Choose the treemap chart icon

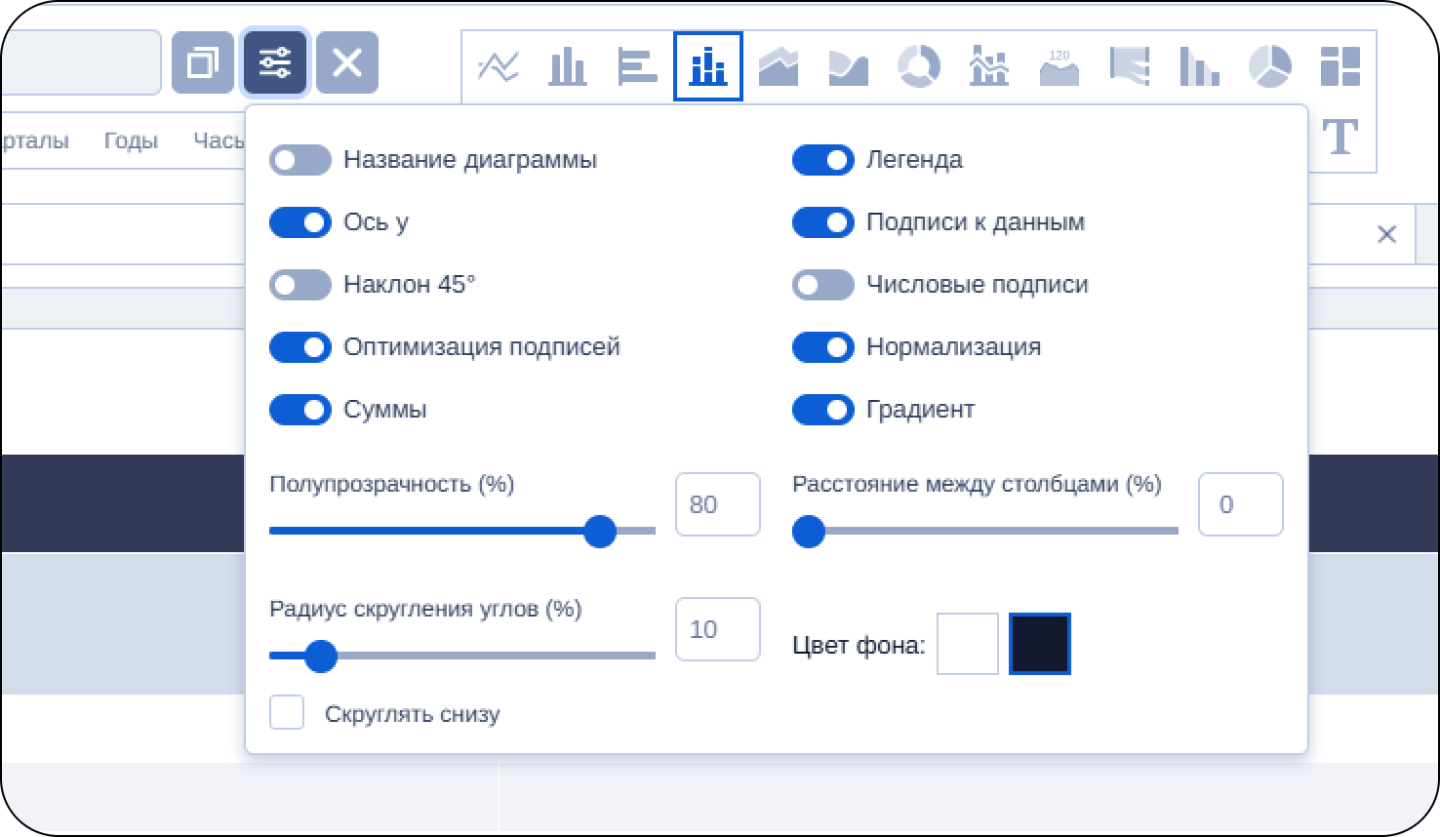(1340, 67)
